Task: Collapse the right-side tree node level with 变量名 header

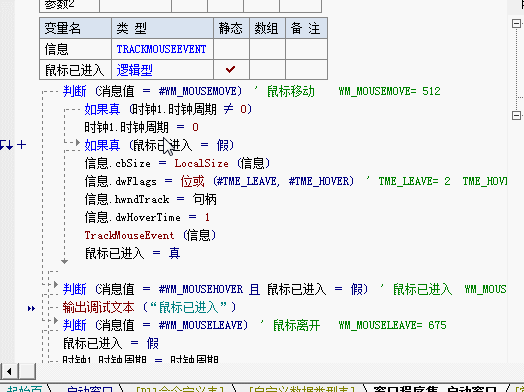Action: 516,23
